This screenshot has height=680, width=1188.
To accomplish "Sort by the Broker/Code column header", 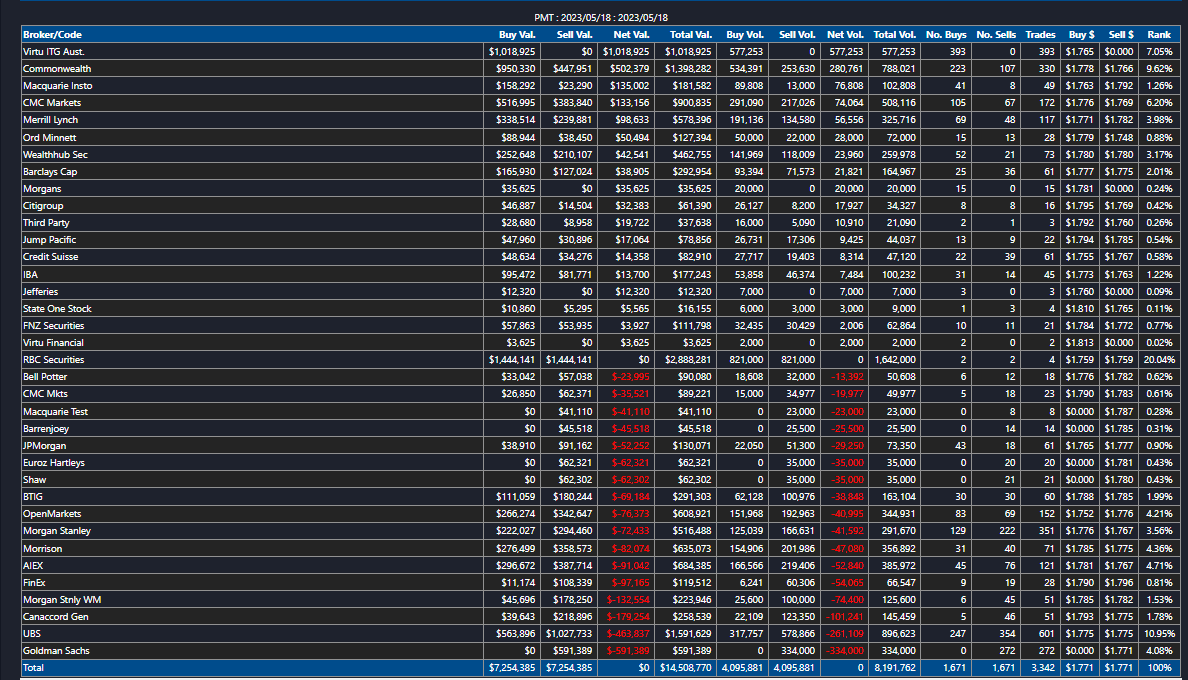I will pos(52,35).
